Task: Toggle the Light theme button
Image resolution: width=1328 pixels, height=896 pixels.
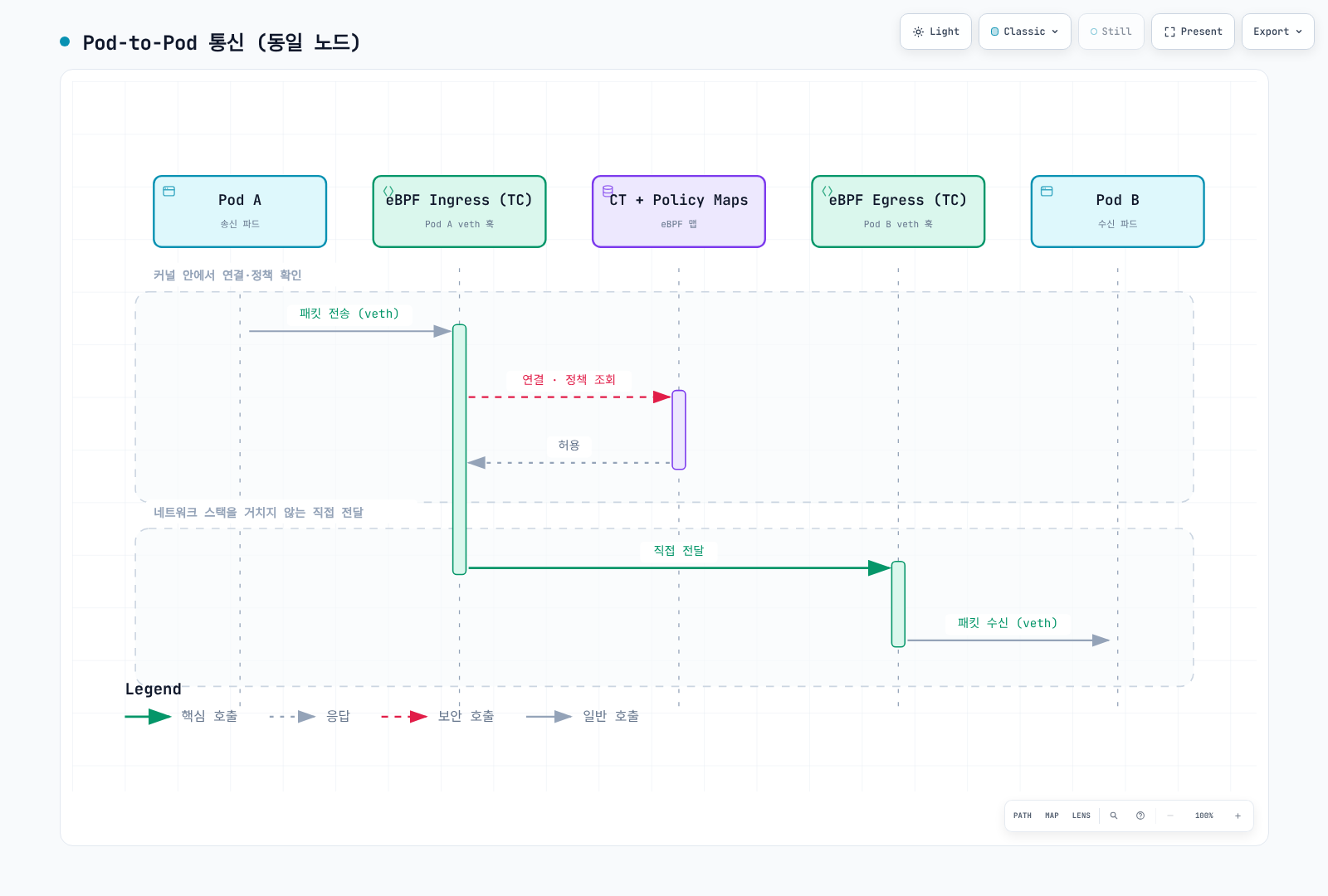Action: coord(935,32)
